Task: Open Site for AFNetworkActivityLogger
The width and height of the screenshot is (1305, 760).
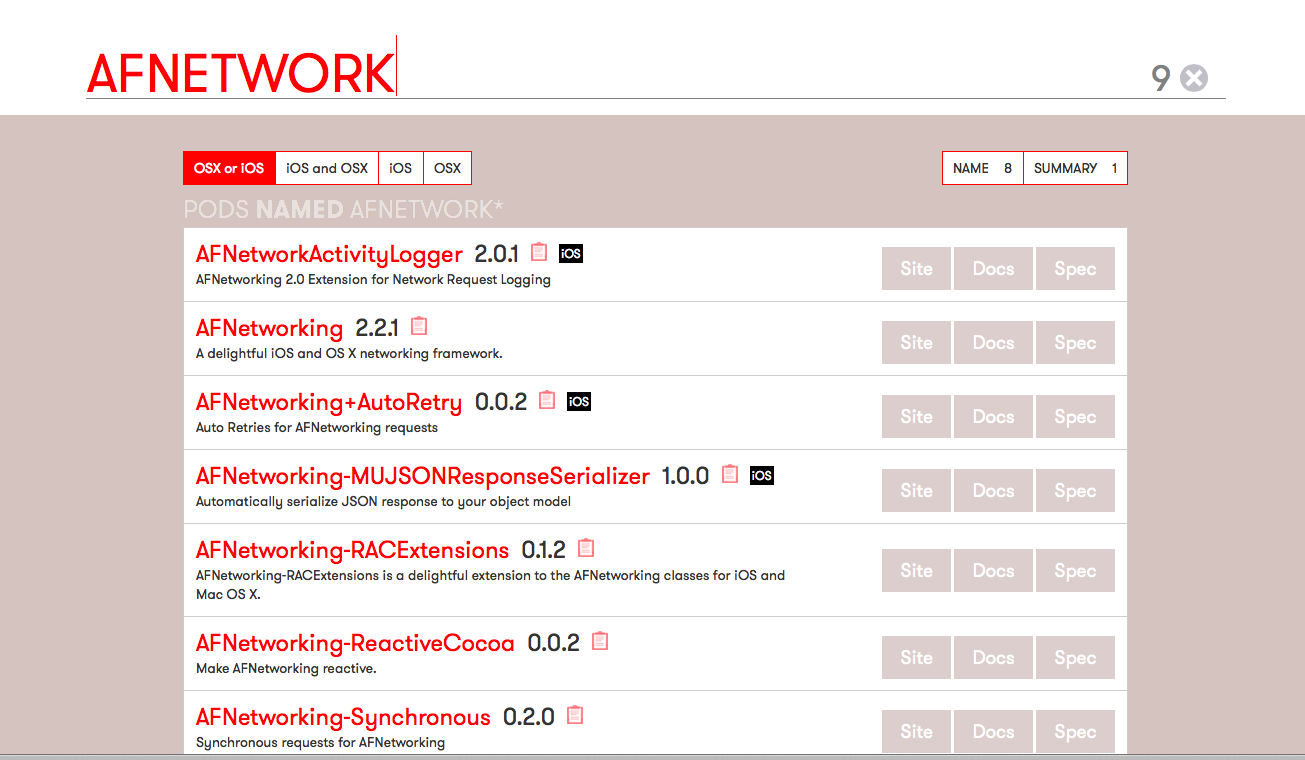Action: 916,269
